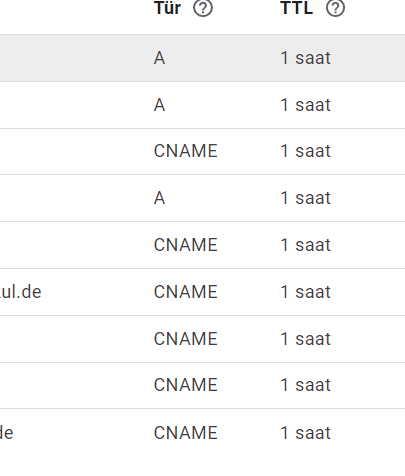
Task: Sort by the TTL column header
Action: click(x=297, y=8)
